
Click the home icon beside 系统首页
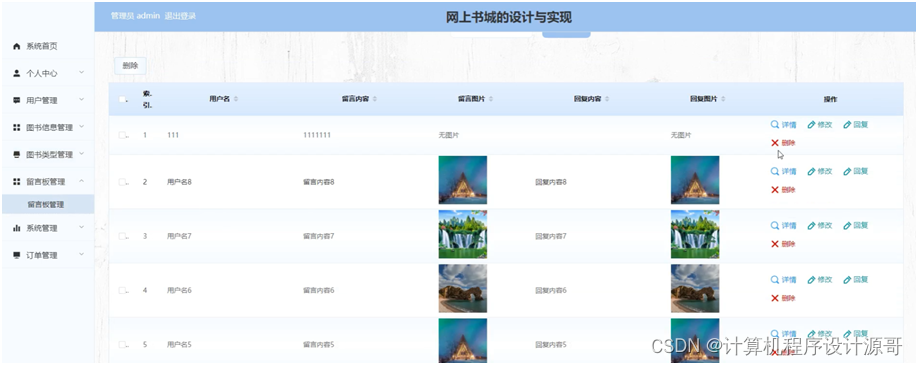(16, 46)
